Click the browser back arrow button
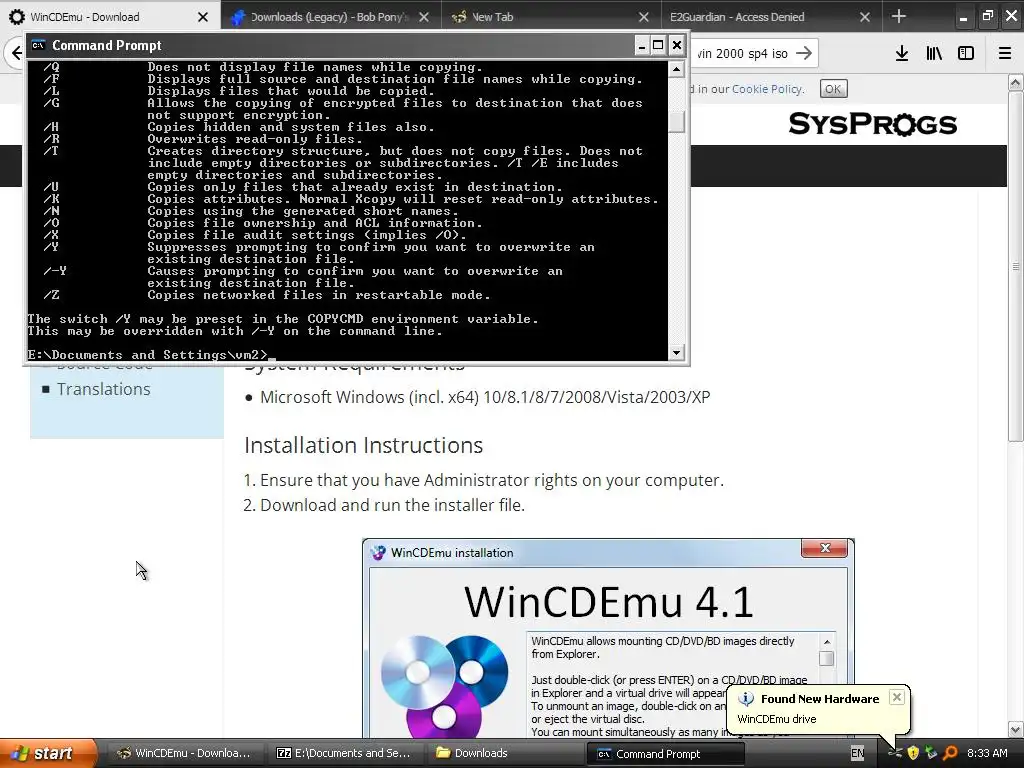The width and height of the screenshot is (1024, 768). (x=16, y=53)
